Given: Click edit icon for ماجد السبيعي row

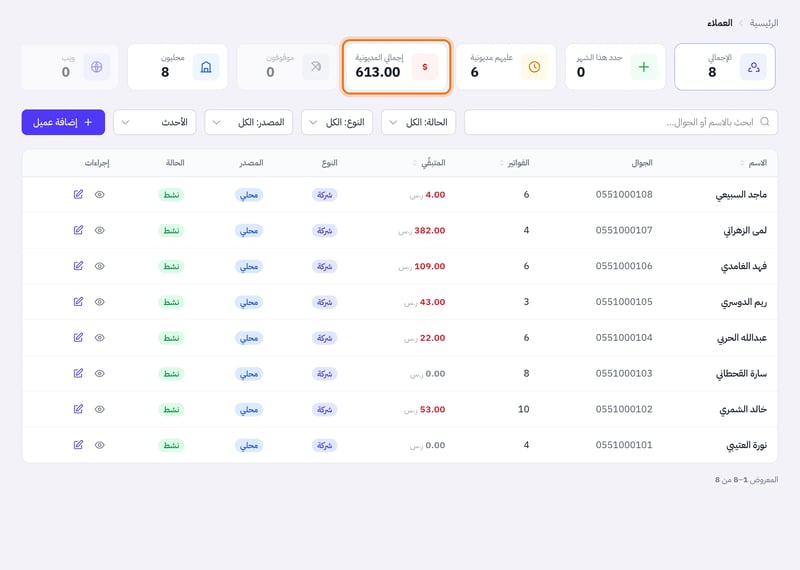Looking at the screenshot, I should tap(78, 194).
